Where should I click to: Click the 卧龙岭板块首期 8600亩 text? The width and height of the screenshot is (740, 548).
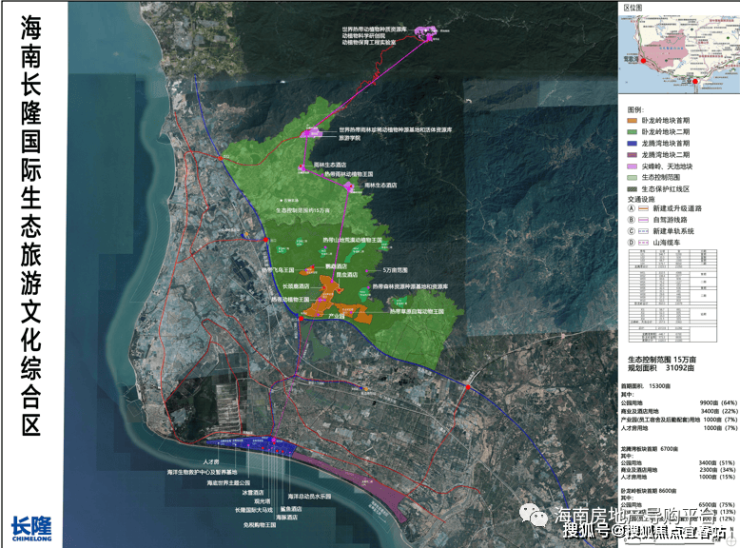(x=648, y=491)
